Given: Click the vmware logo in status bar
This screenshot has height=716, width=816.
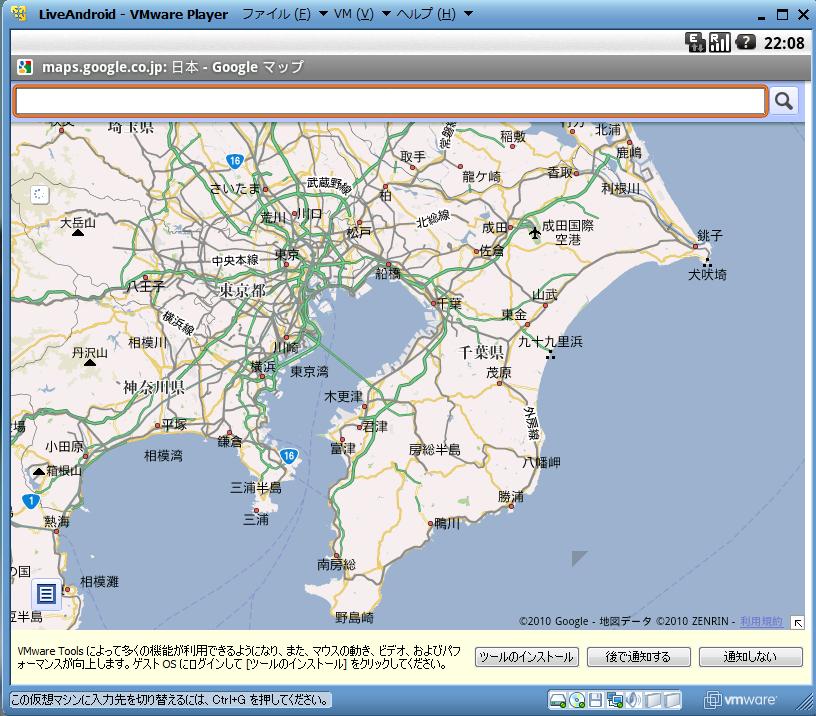Looking at the screenshot, I should click(740, 700).
